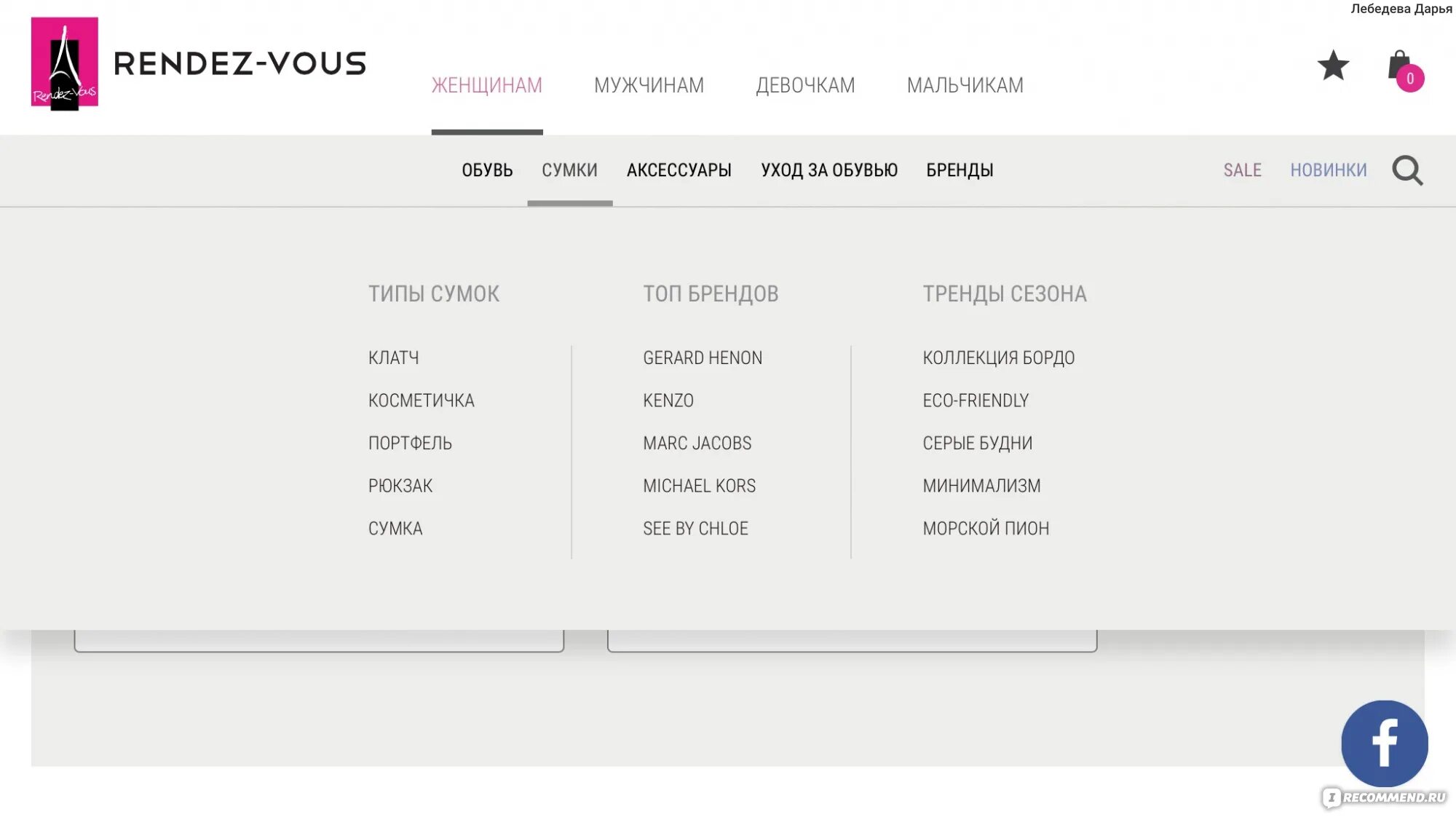The height and width of the screenshot is (817, 1456).
Task: Open the НОВИНКИ link
Action: [x=1328, y=170]
